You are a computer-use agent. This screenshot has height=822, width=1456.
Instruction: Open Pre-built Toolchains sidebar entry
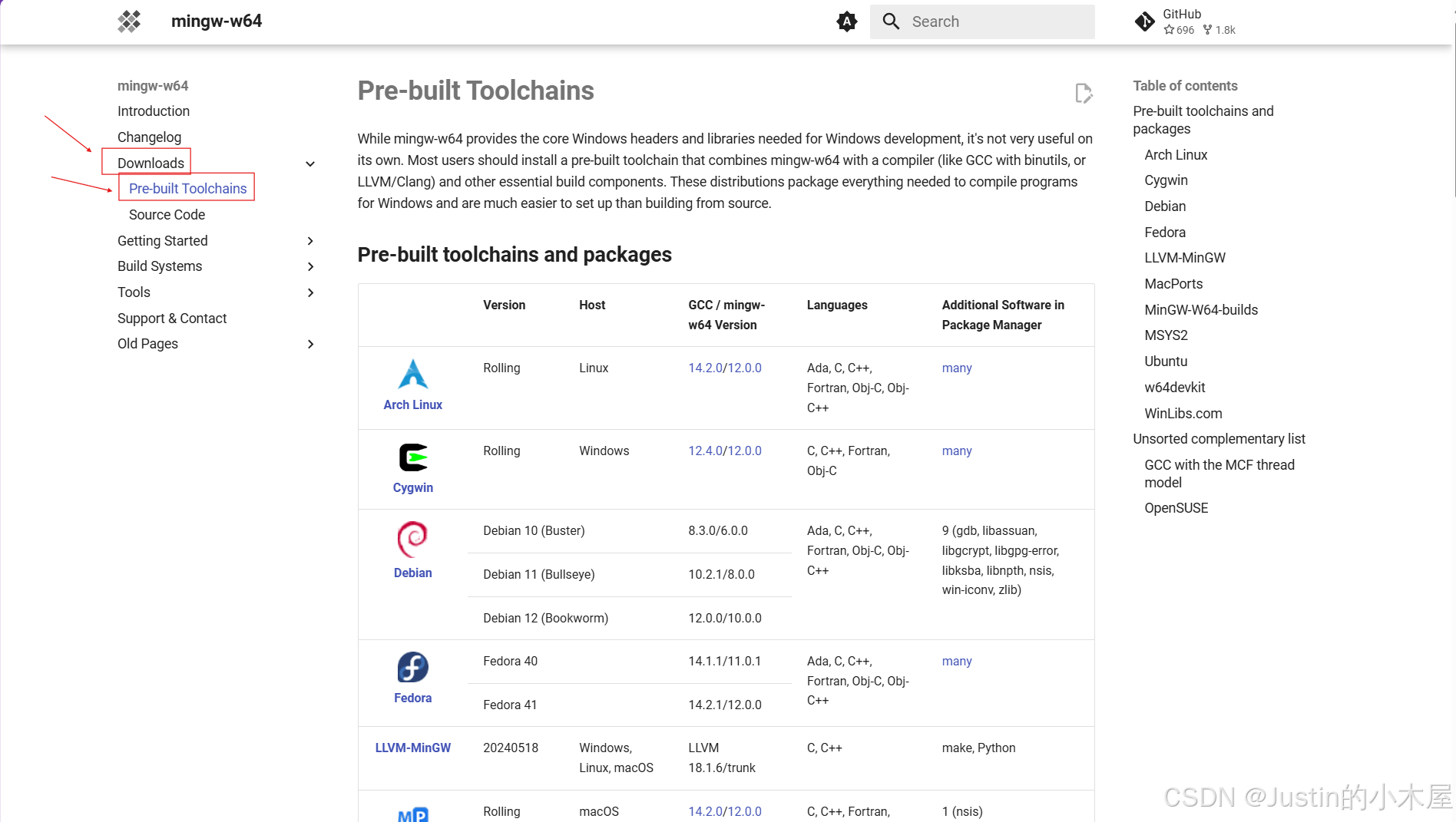(x=187, y=189)
